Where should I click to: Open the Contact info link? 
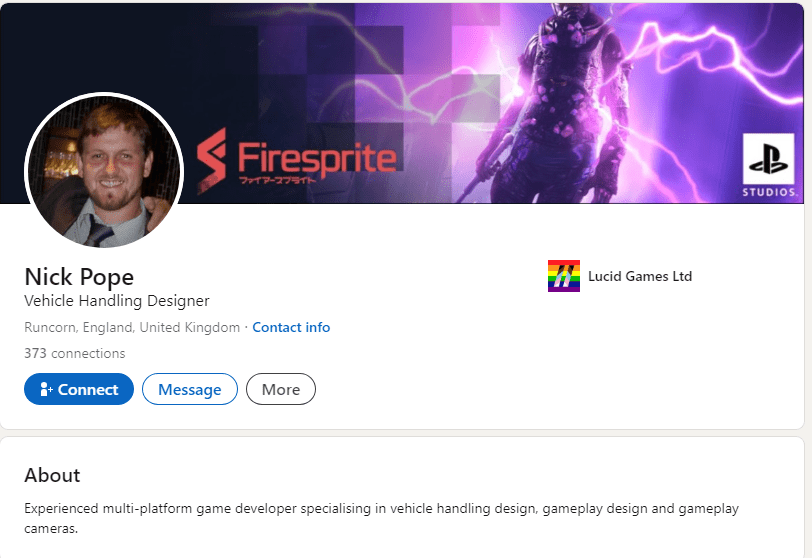[x=291, y=328]
